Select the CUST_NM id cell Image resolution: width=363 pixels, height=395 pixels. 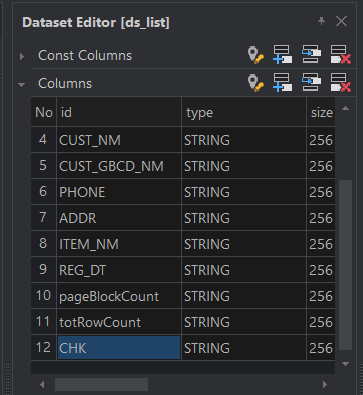click(119, 140)
